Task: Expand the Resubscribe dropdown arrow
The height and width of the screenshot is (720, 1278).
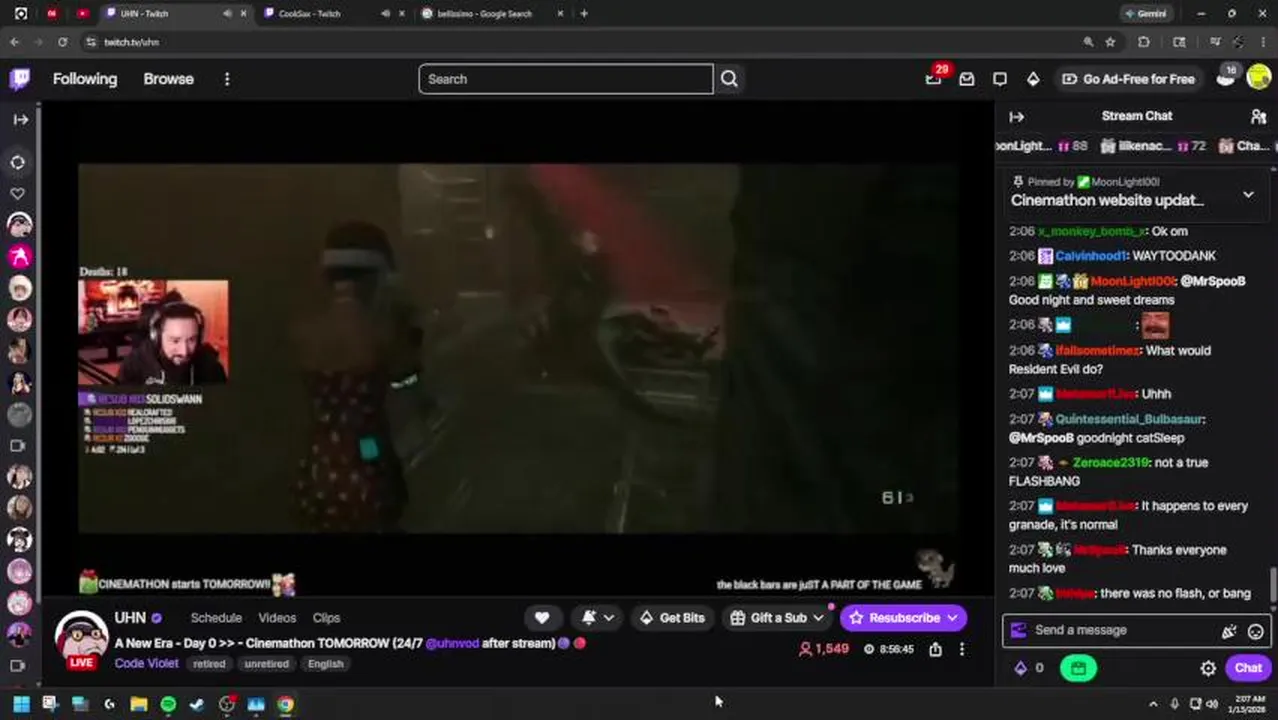Action: (952, 618)
